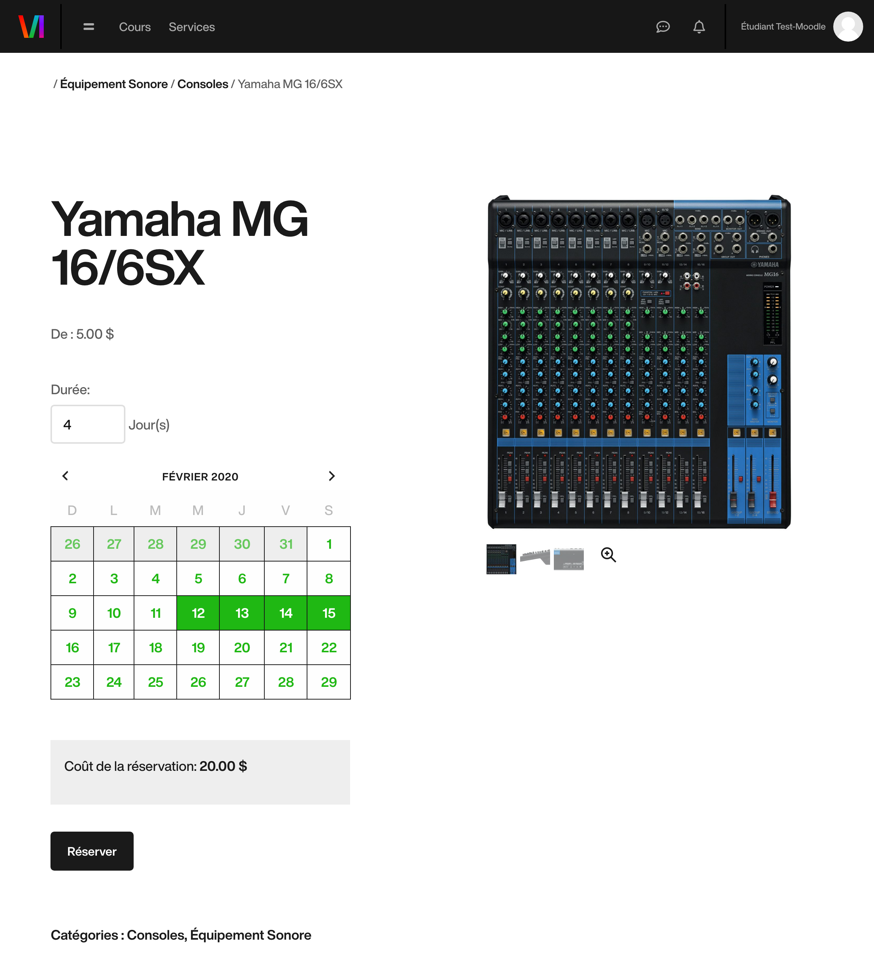Select the second product thumbnail
Viewport: 874px width, 975px height.
pos(535,558)
